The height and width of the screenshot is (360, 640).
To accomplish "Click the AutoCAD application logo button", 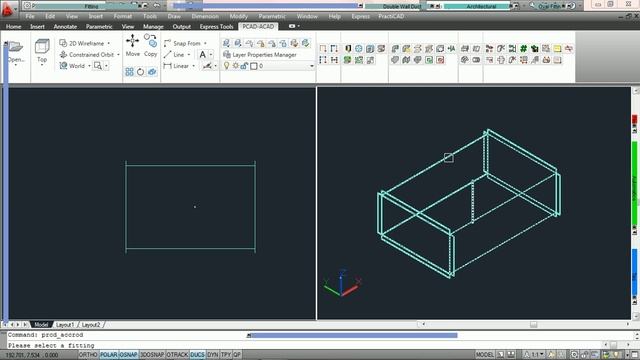I will tap(7, 9).
